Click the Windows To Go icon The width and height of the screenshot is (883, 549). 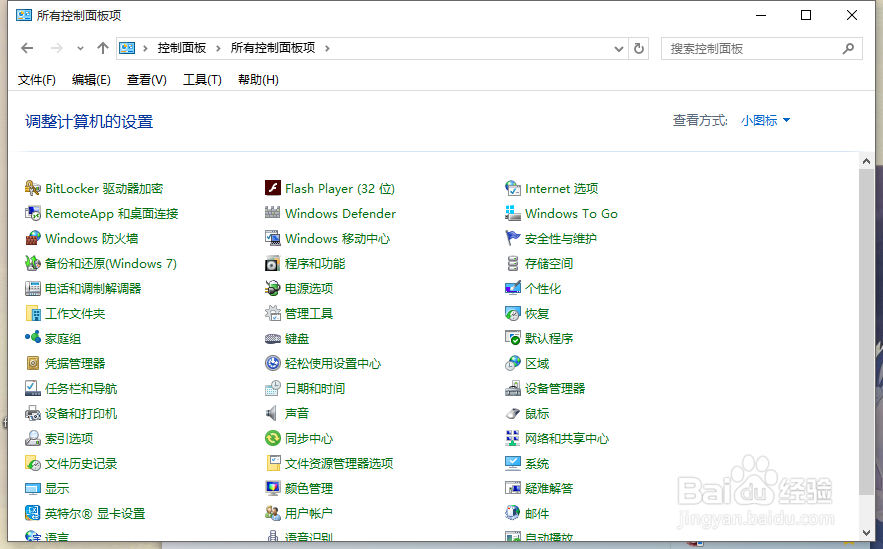click(513, 213)
